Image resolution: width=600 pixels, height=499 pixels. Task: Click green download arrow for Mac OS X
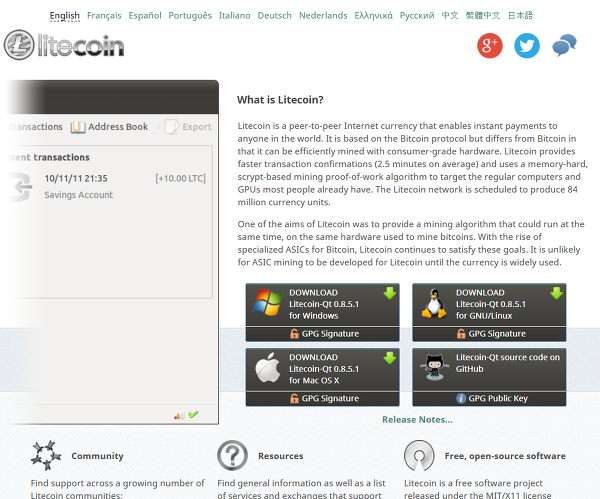tap(390, 358)
